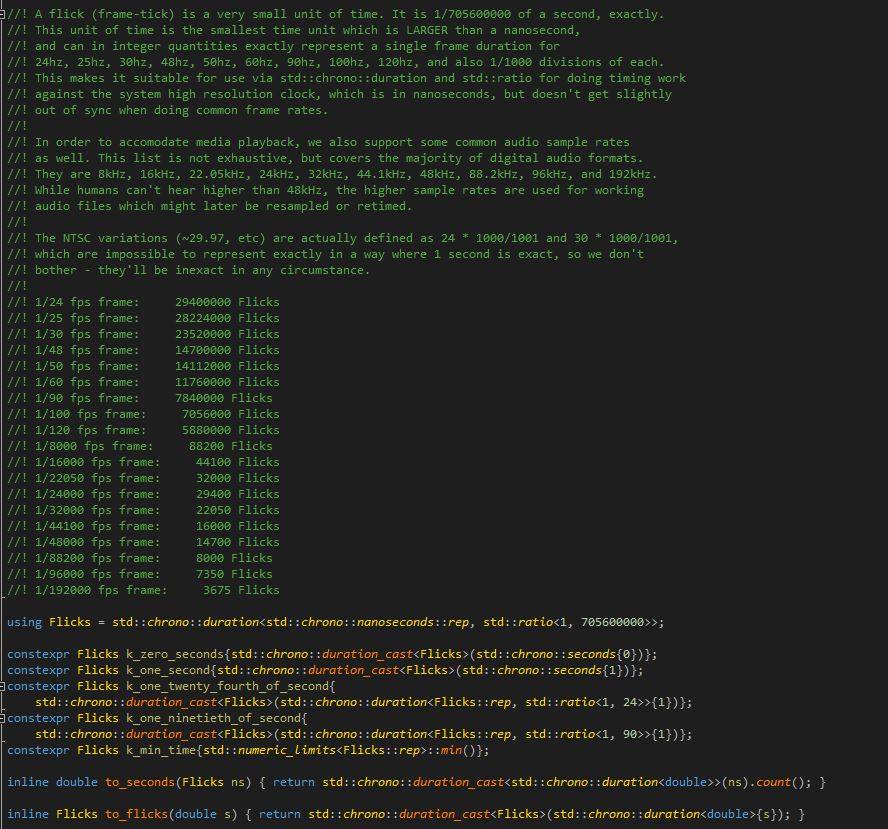Click '7840000 Flicks' value for 90 fps
Screen dimensions: 888x829
click(x=224, y=398)
